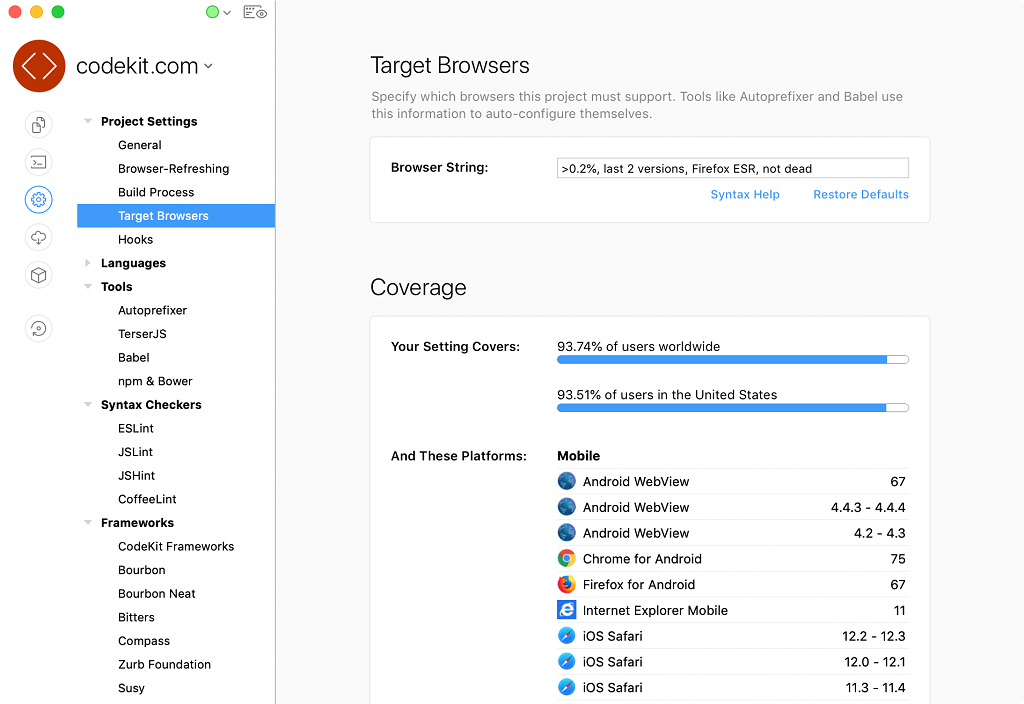
Task: Click the United States coverage bar
Action: pyautogui.click(x=732, y=408)
